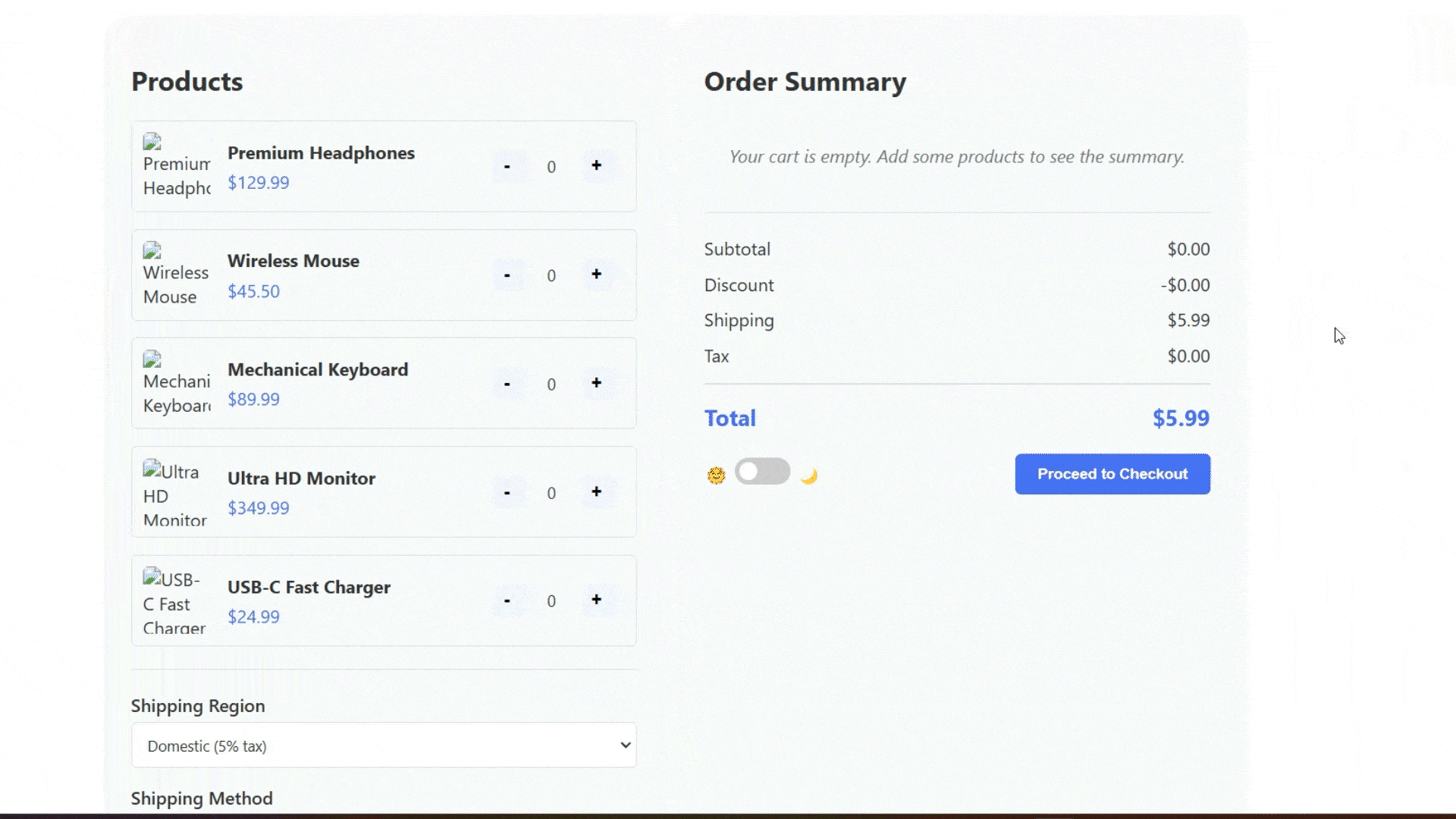
Task: Click the USB-C Fast Charger thumbnail
Action: point(177,601)
